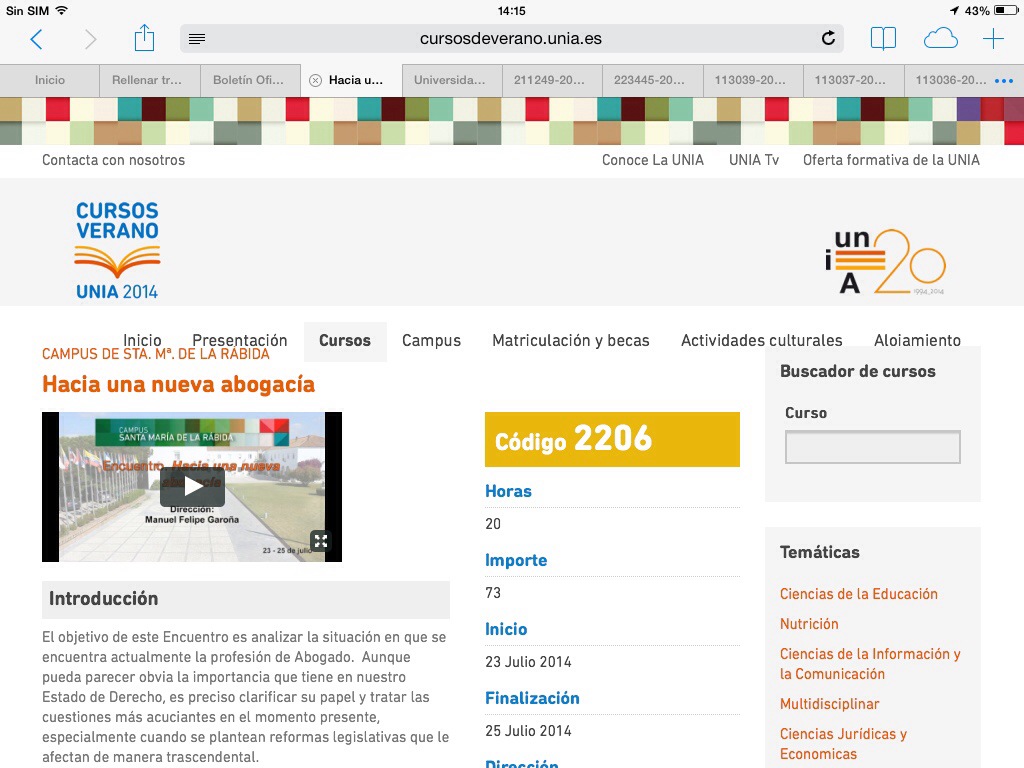Reload the page using refresh icon
The image size is (1024, 768).
tap(828, 39)
